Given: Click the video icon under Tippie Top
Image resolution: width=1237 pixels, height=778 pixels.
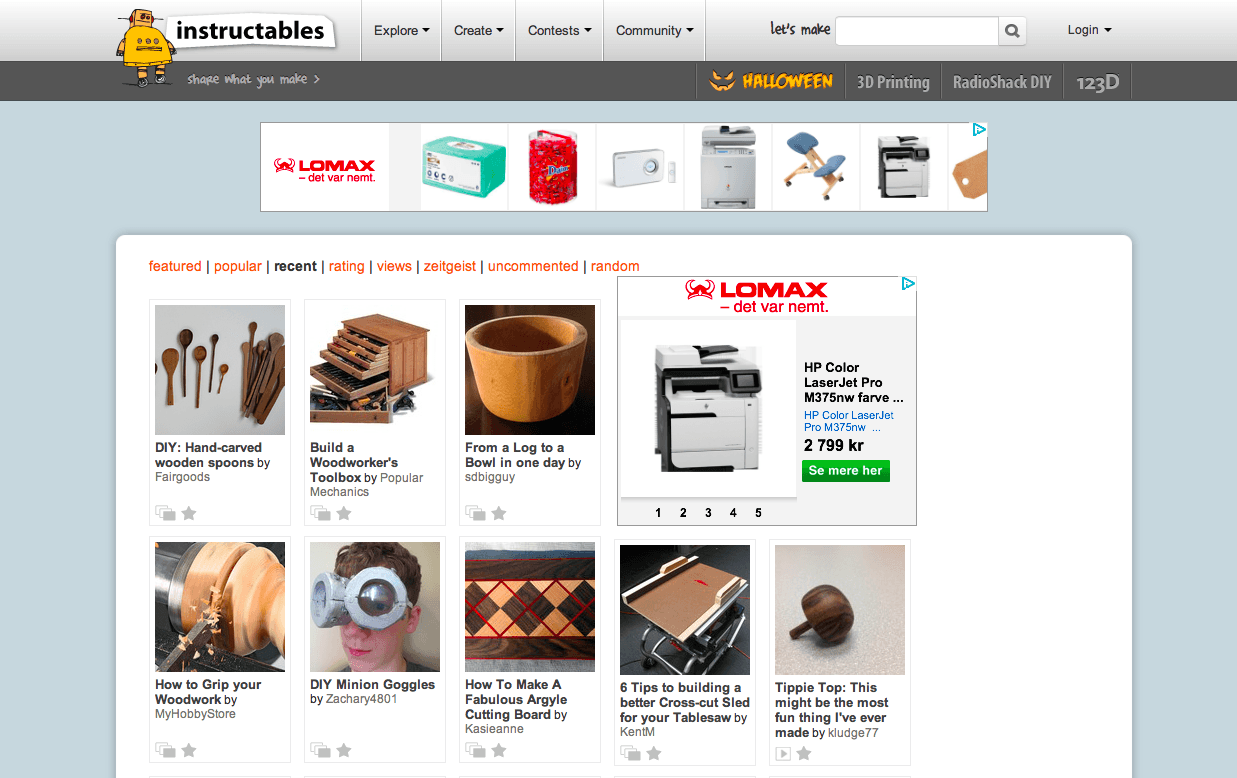Looking at the screenshot, I should point(784,753).
